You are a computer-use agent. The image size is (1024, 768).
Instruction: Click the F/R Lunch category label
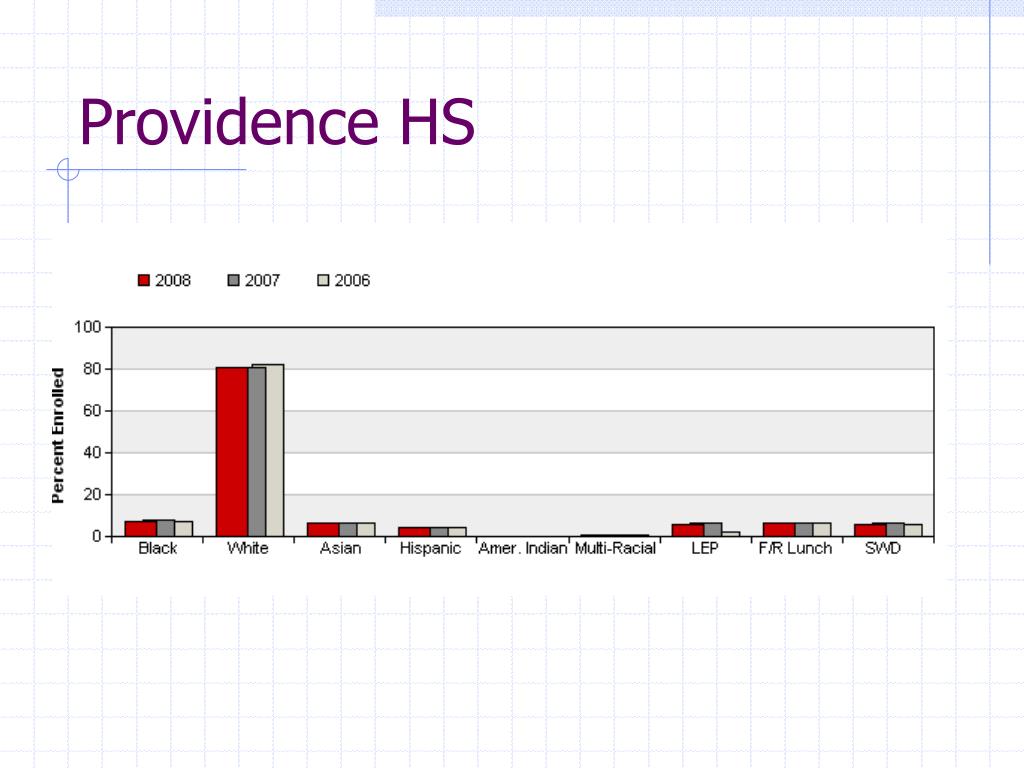[795, 548]
